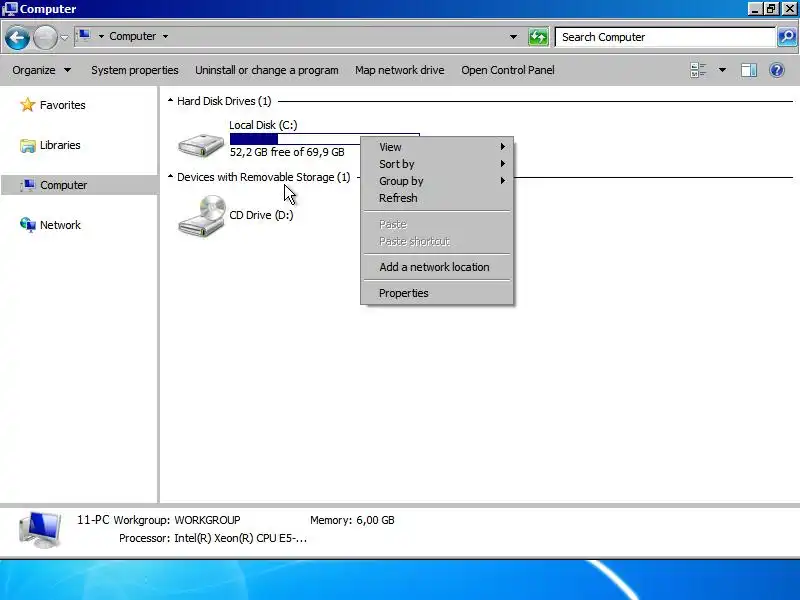The image size is (800, 600).
Task: Restore down the Computer window
Action: tap(771, 9)
